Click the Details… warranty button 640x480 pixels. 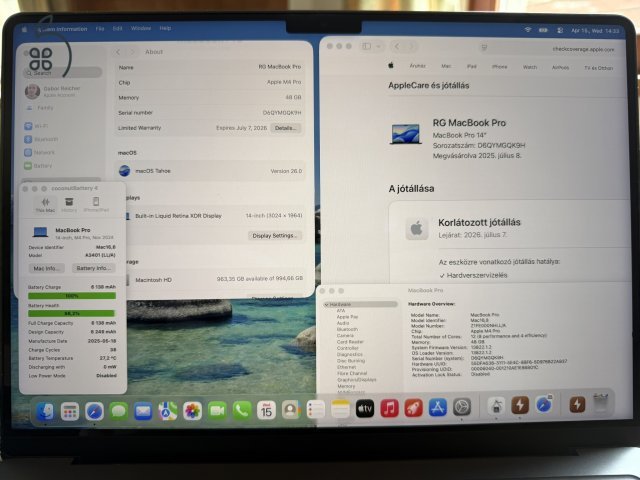click(x=285, y=128)
